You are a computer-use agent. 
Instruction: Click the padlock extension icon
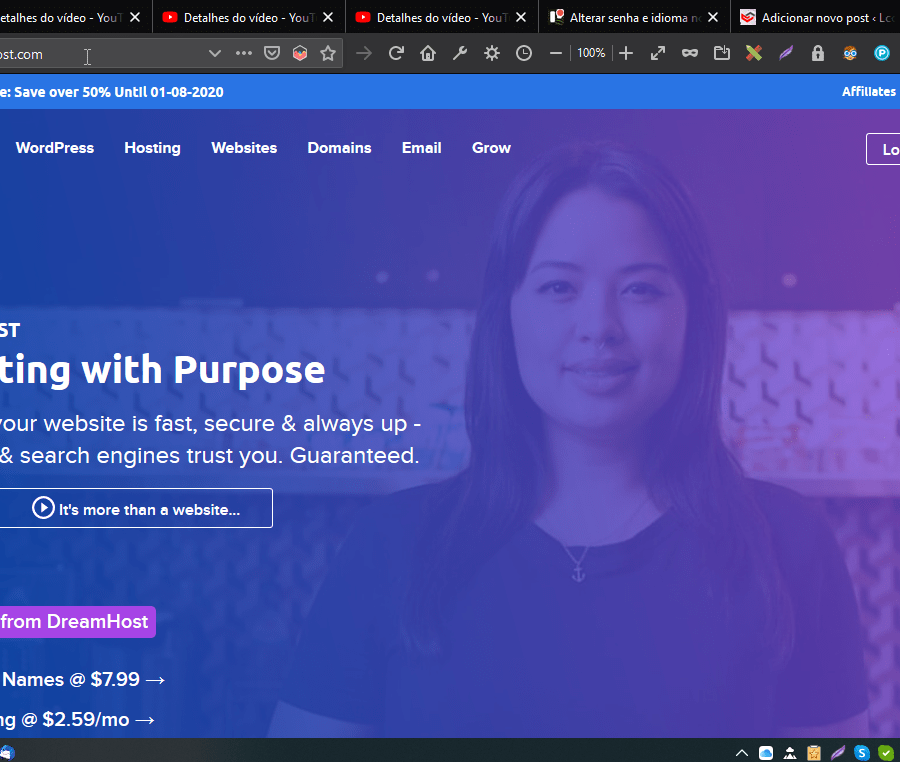(817, 53)
